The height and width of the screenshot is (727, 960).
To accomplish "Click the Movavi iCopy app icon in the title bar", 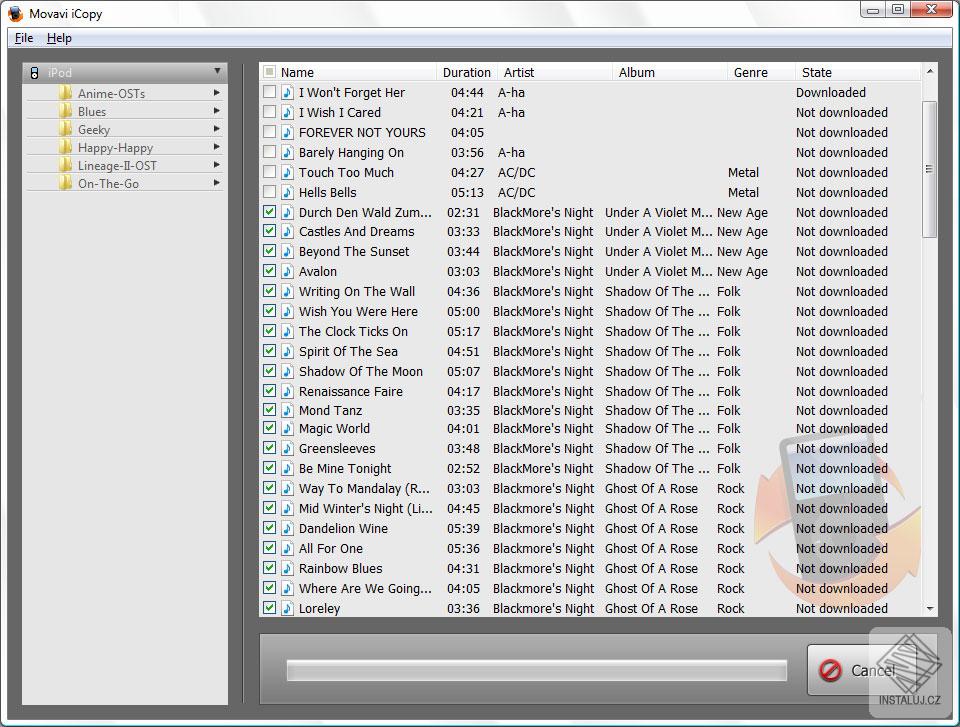I will pos(15,13).
